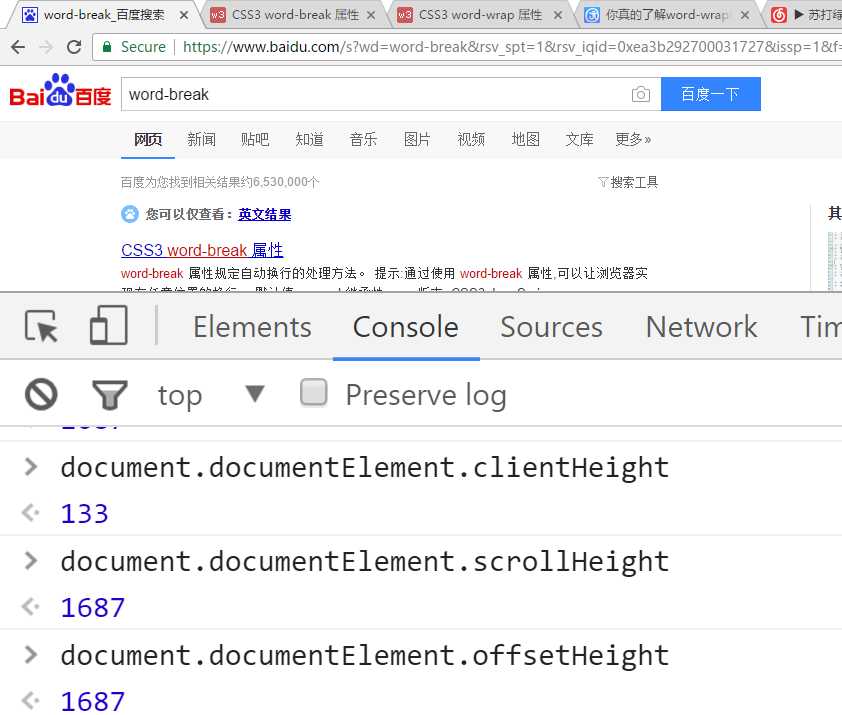Open the 搜索工具 search tools
This screenshot has width=842, height=715.
[628, 182]
